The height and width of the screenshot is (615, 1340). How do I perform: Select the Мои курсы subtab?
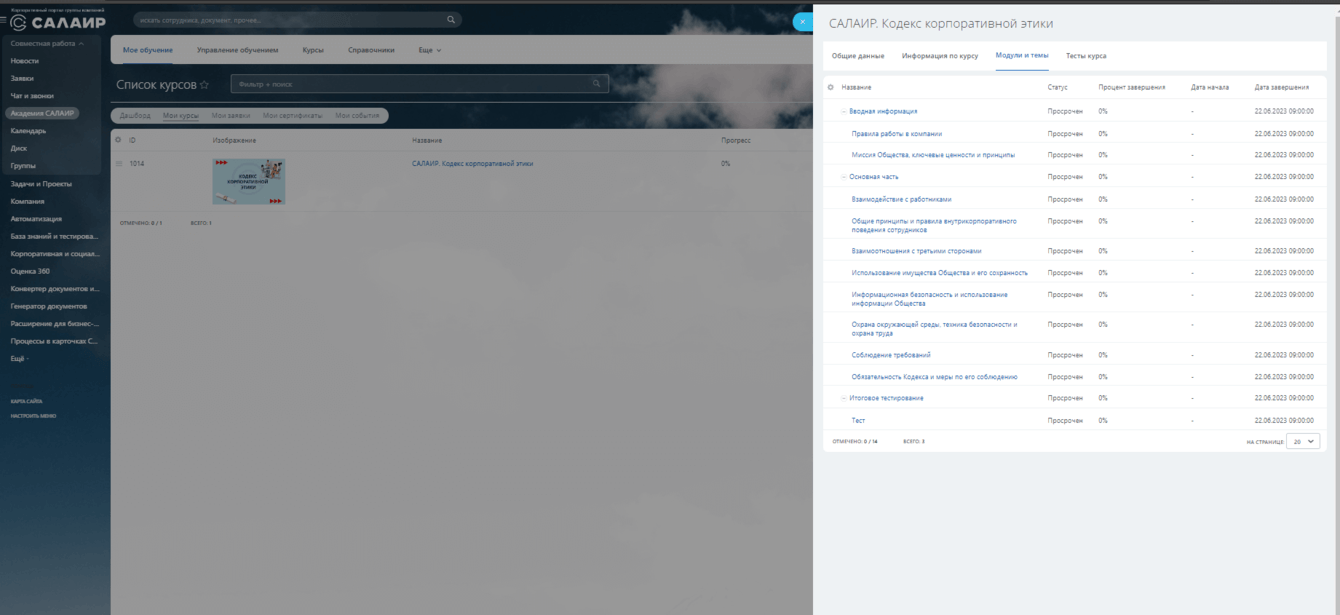point(181,116)
